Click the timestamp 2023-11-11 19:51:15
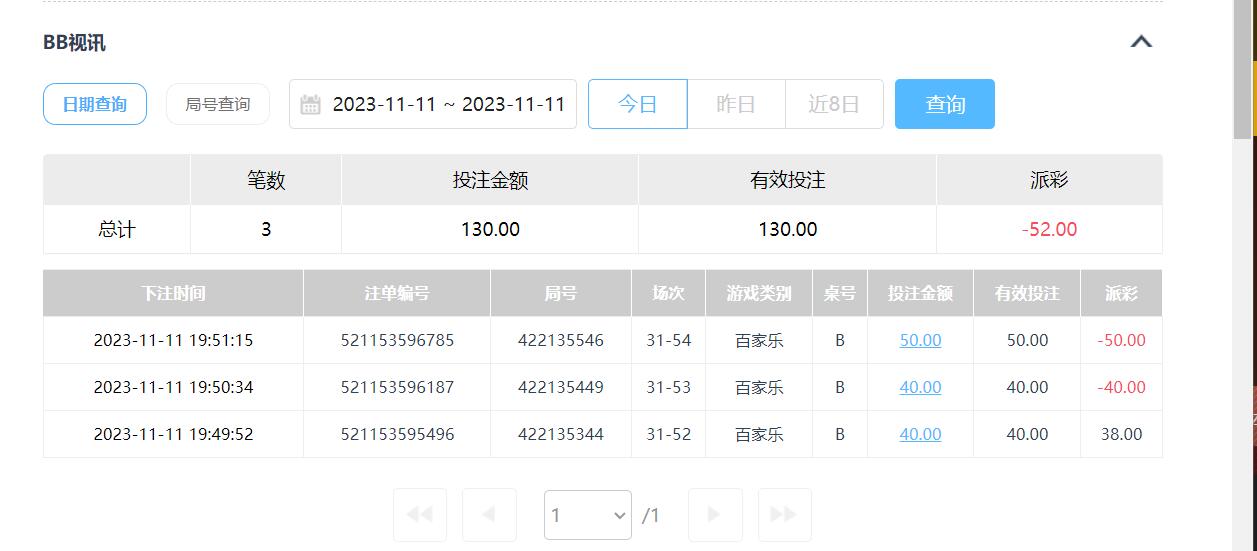The height and width of the screenshot is (551, 1257). coord(173,340)
